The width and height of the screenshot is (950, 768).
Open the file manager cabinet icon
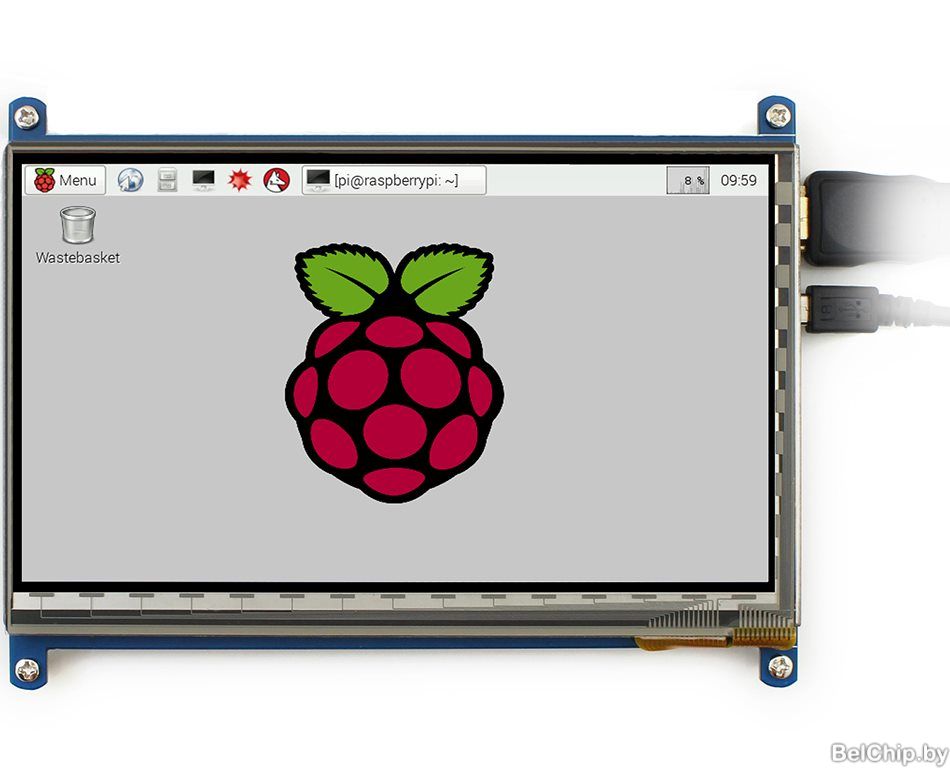[167, 180]
